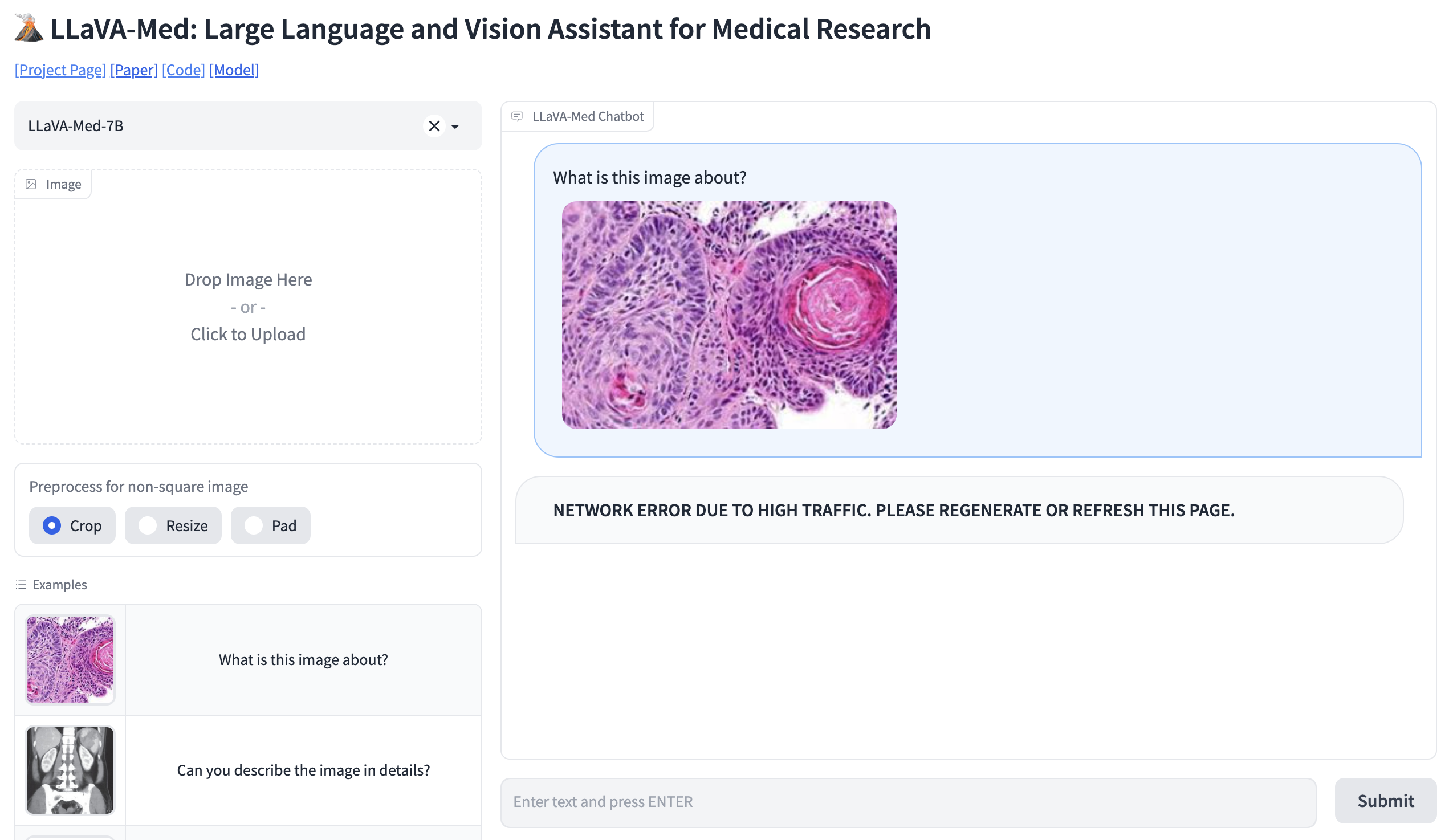Click the Examples list icon
The width and height of the screenshot is (1449, 840).
point(21,585)
